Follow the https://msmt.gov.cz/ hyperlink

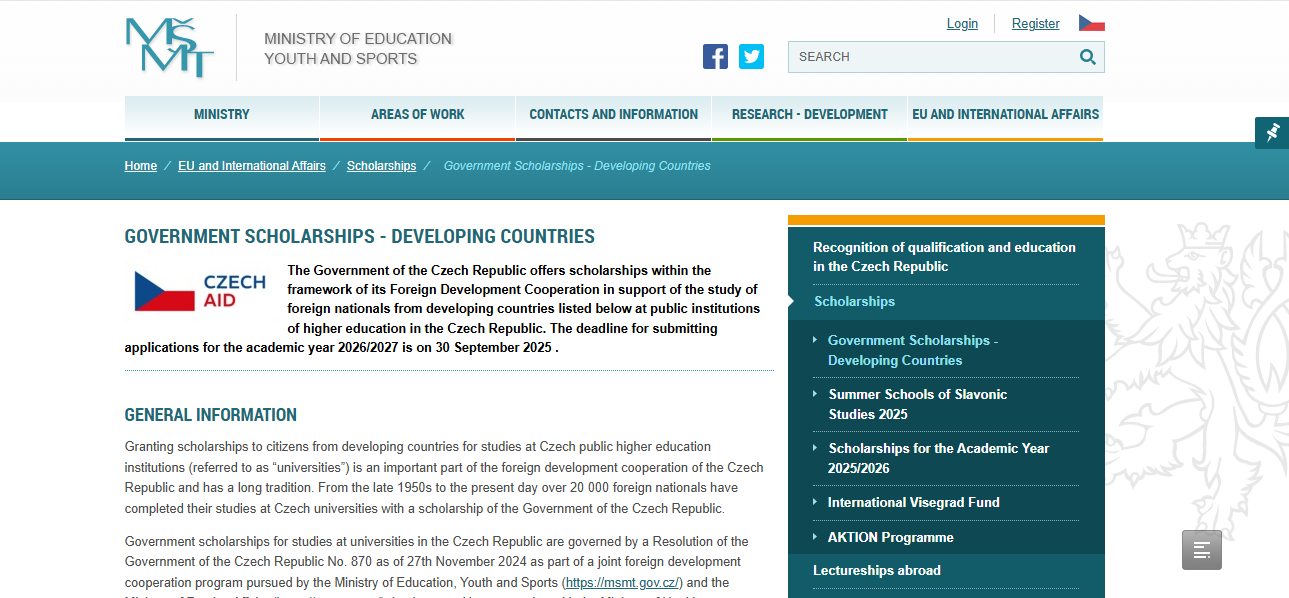tap(622, 582)
